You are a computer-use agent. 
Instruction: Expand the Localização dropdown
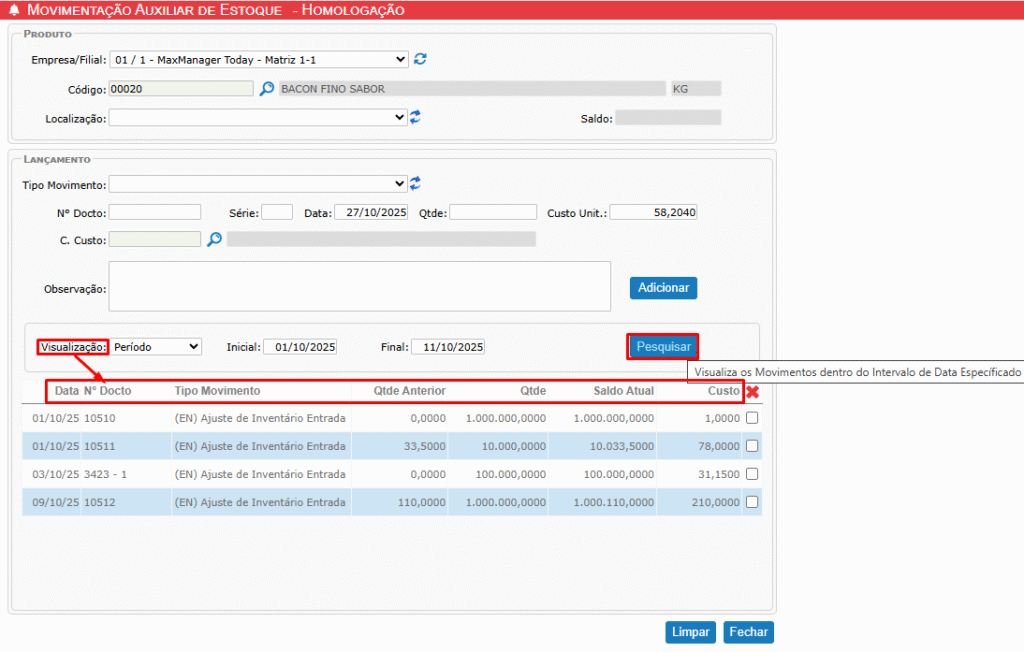pos(257,118)
